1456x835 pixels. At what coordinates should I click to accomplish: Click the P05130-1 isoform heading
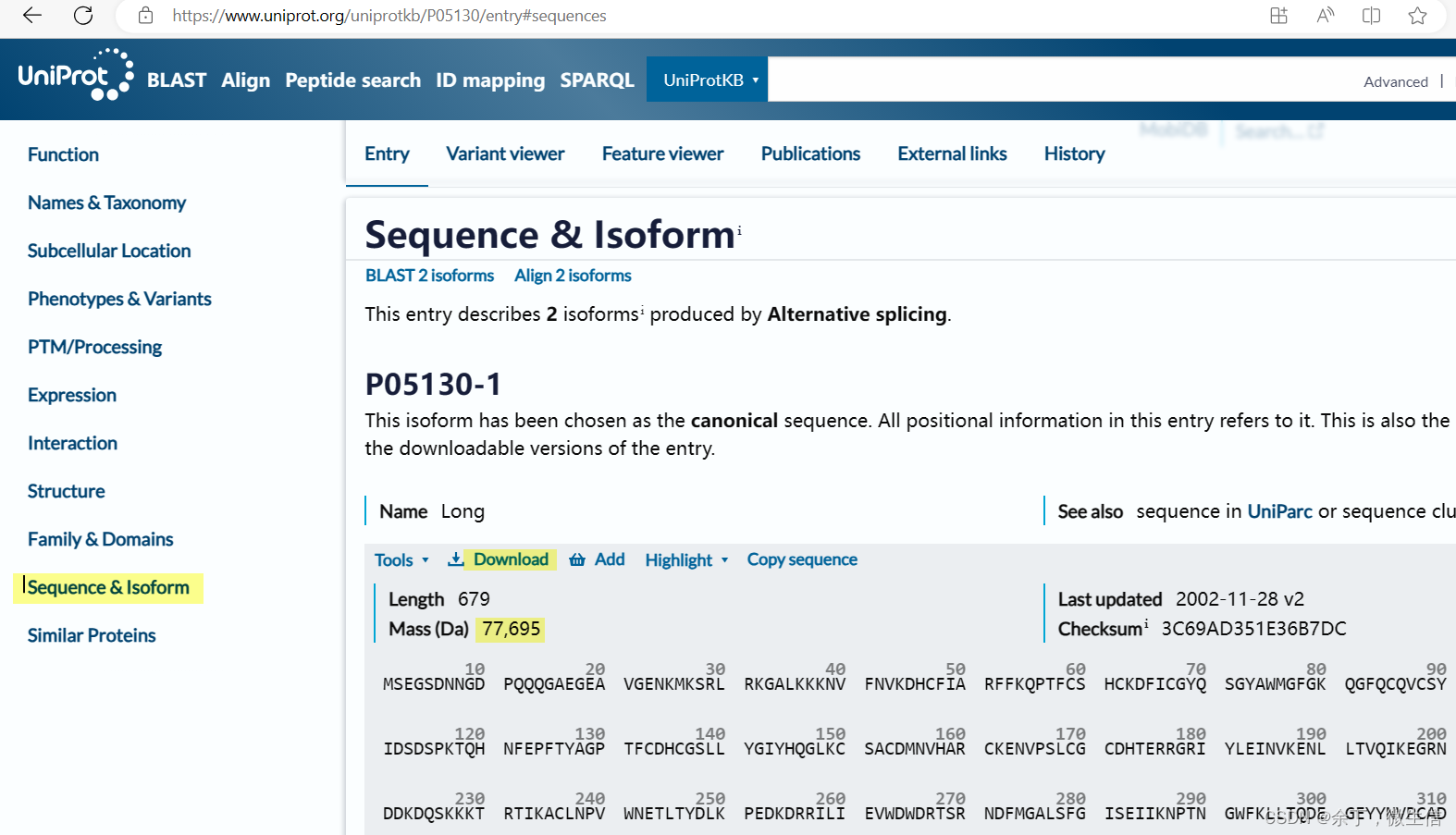coord(433,384)
